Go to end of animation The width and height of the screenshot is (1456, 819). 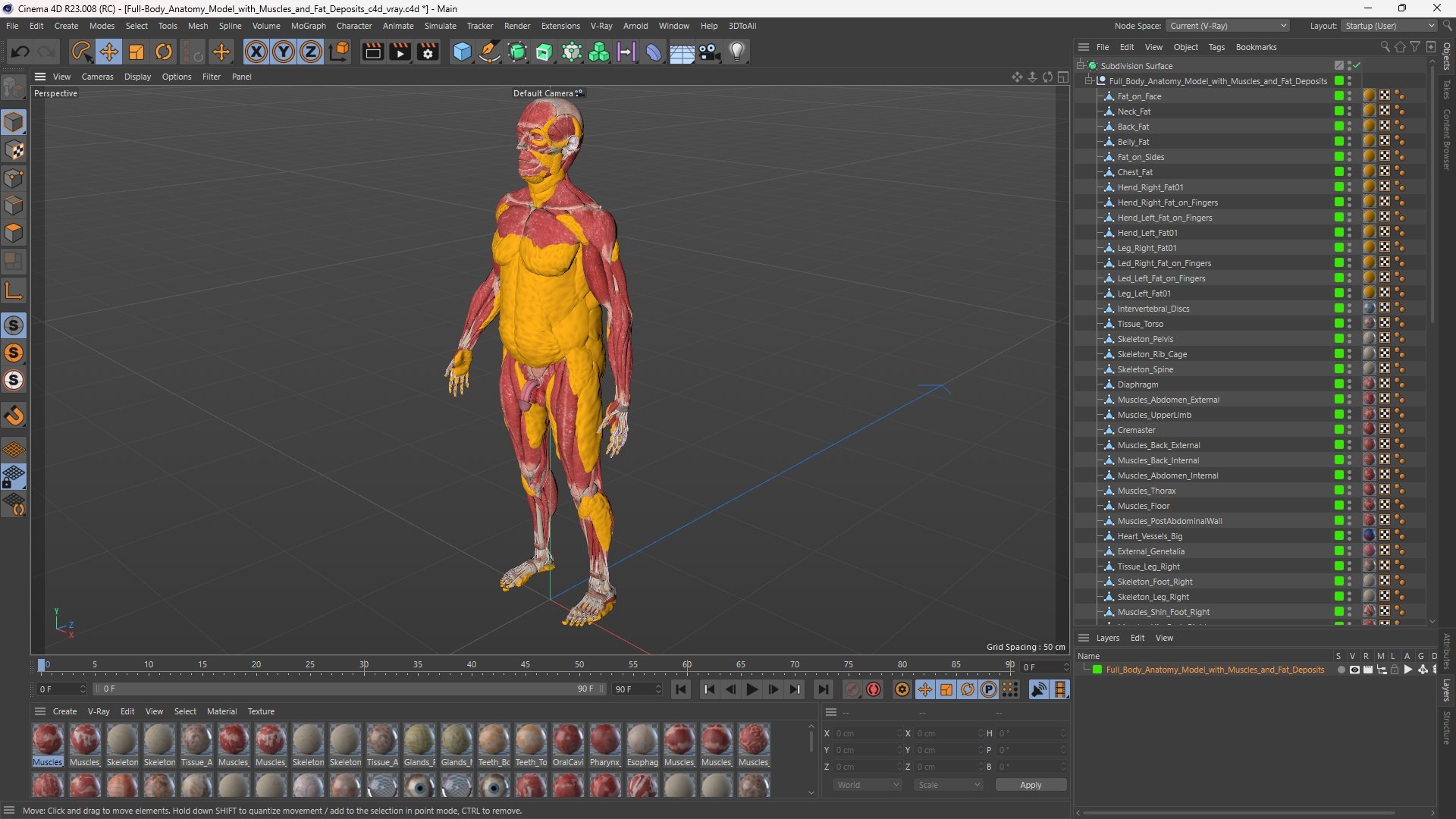[823, 689]
